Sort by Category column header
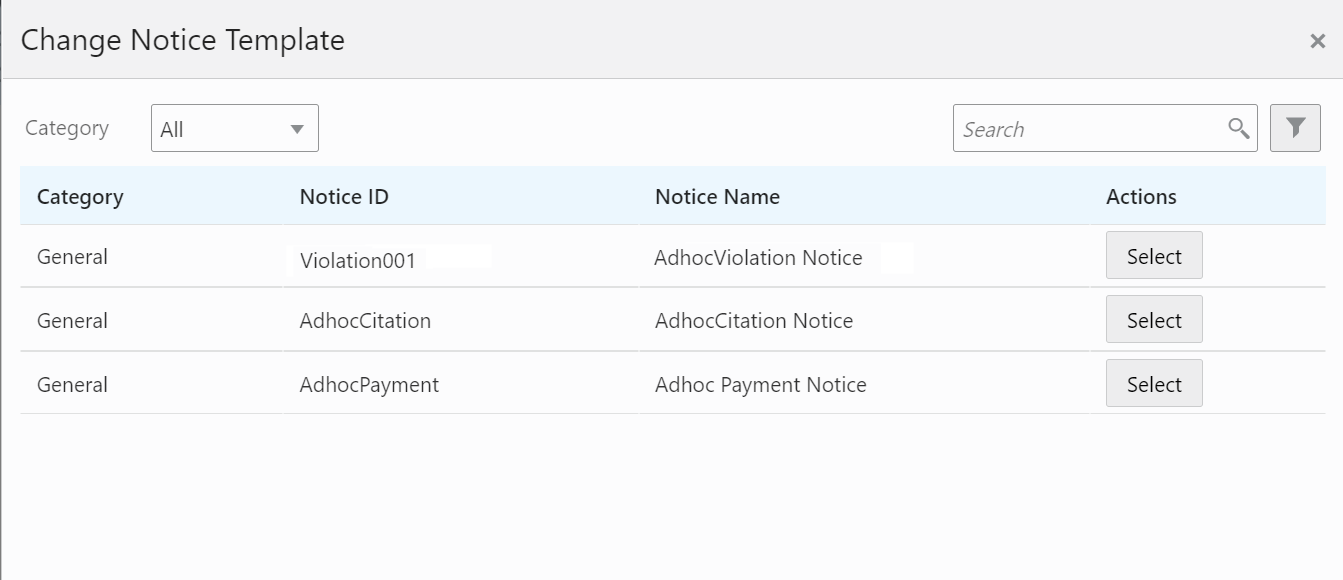 click(80, 197)
